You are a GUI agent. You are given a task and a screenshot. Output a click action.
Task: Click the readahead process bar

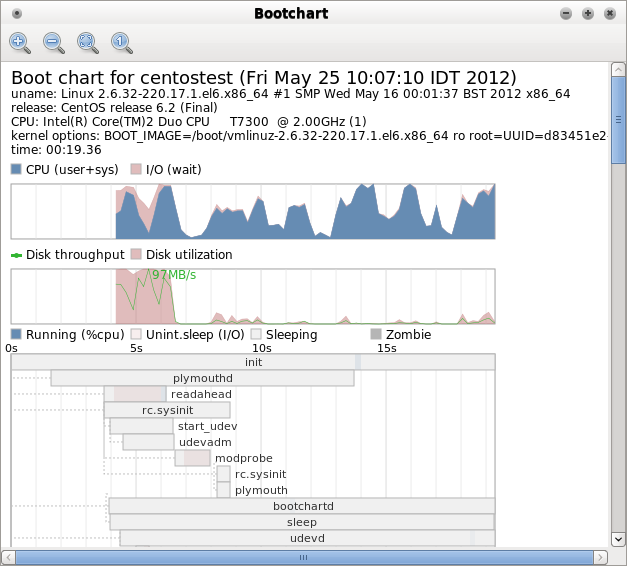point(135,394)
